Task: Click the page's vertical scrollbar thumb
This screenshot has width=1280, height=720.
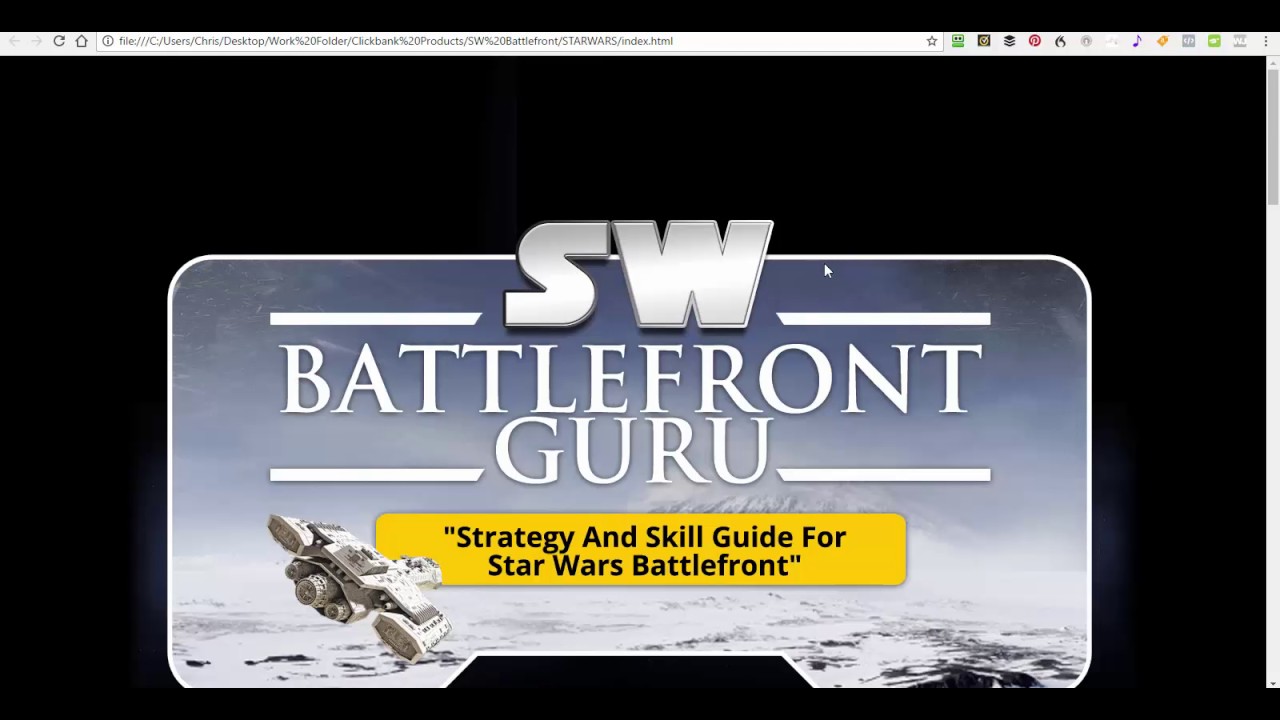Action: (1272, 138)
